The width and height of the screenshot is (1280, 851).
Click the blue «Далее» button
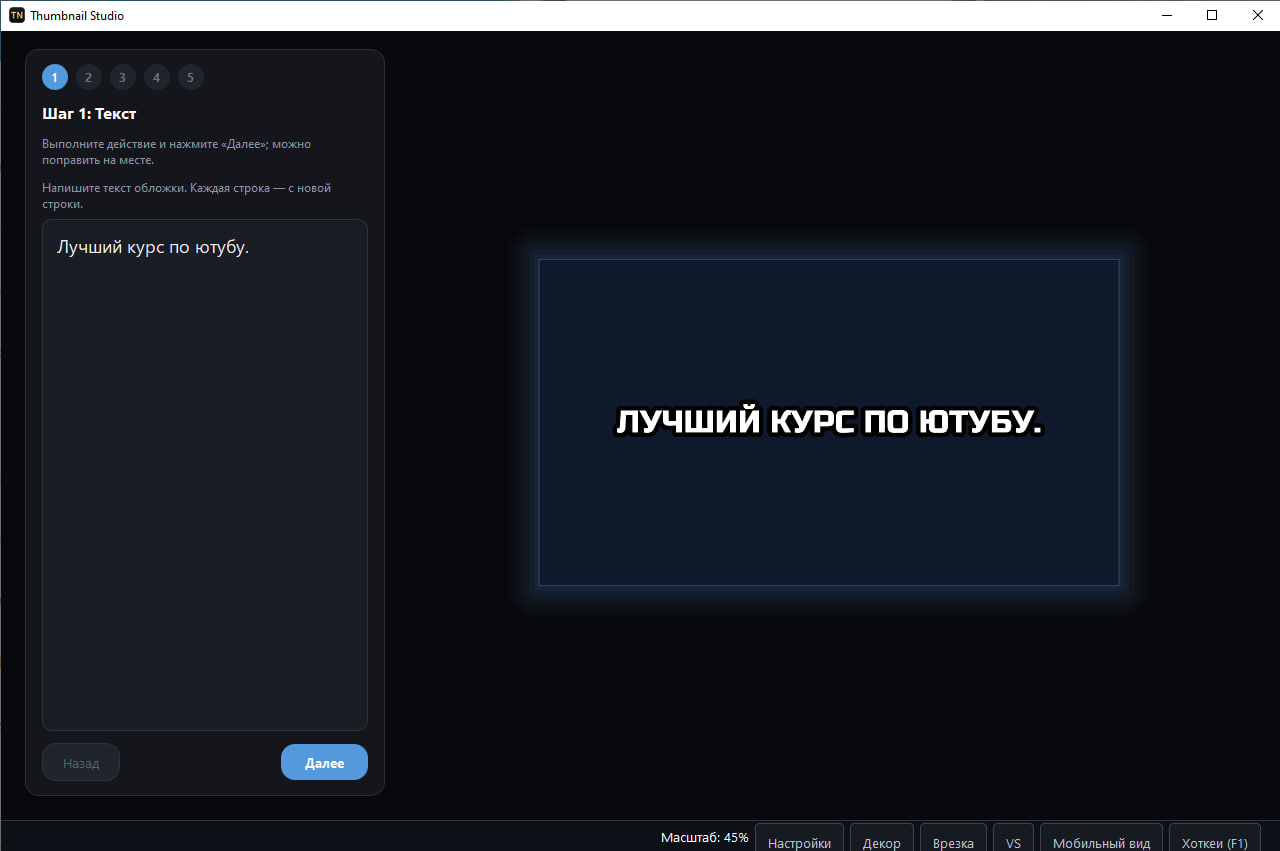[324, 762]
